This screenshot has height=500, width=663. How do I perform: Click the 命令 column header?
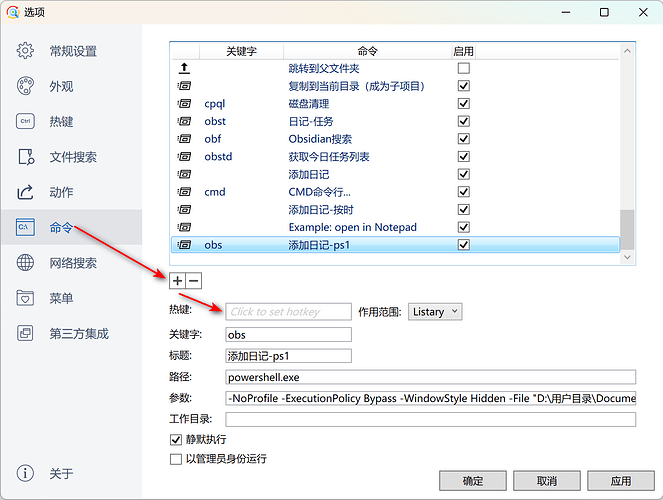[x=367, y=51]
